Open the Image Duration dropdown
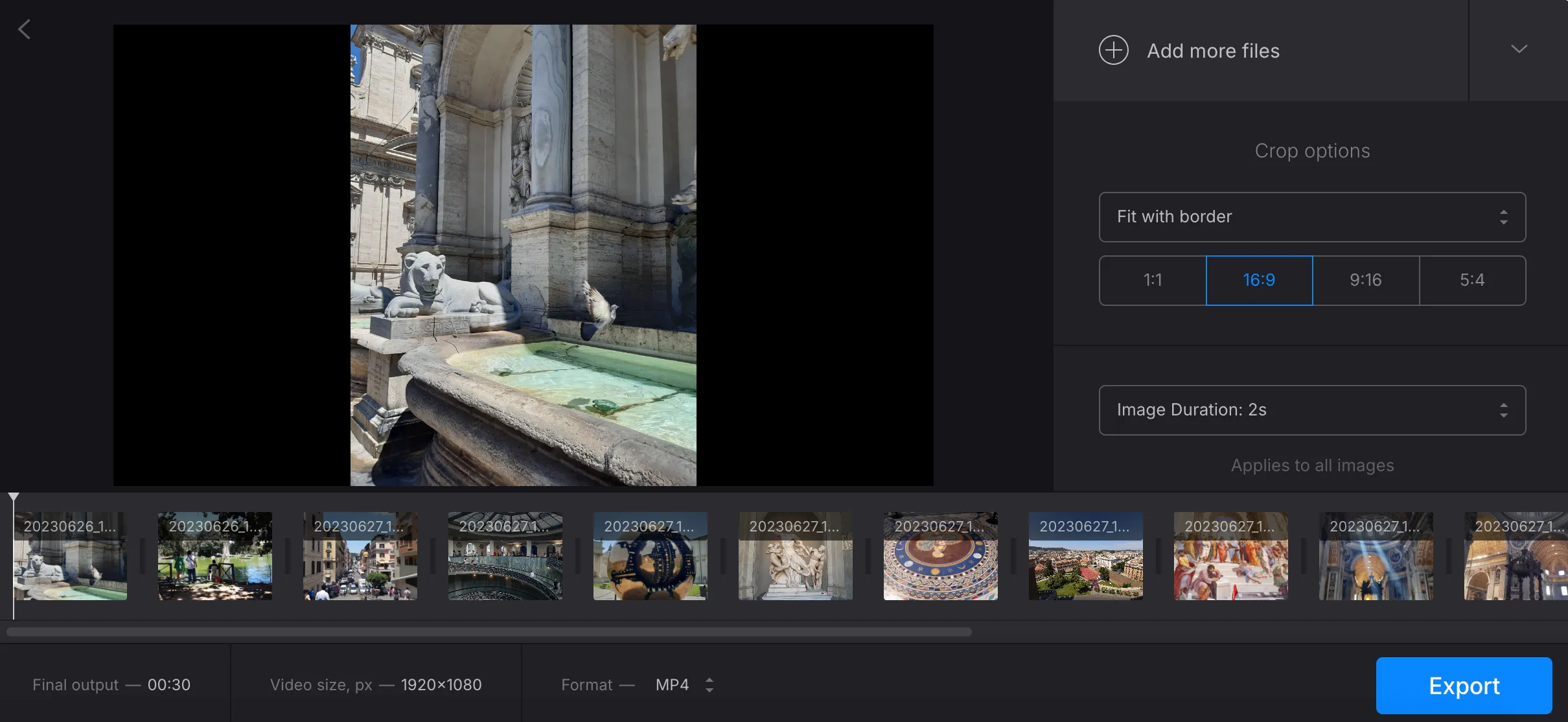Image resolution: width=1568 pixels, height=722 pixels. pos(1312,410)
